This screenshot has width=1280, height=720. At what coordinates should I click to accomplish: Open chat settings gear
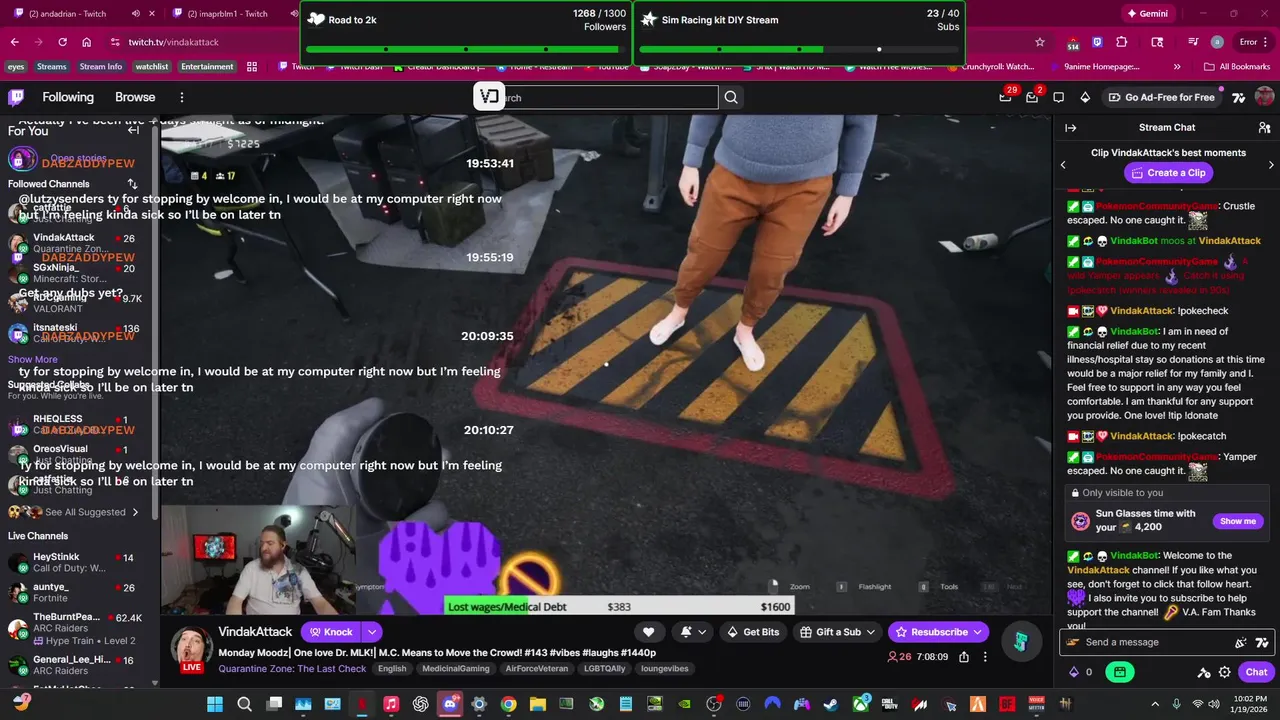click(x=1224, y=672)
